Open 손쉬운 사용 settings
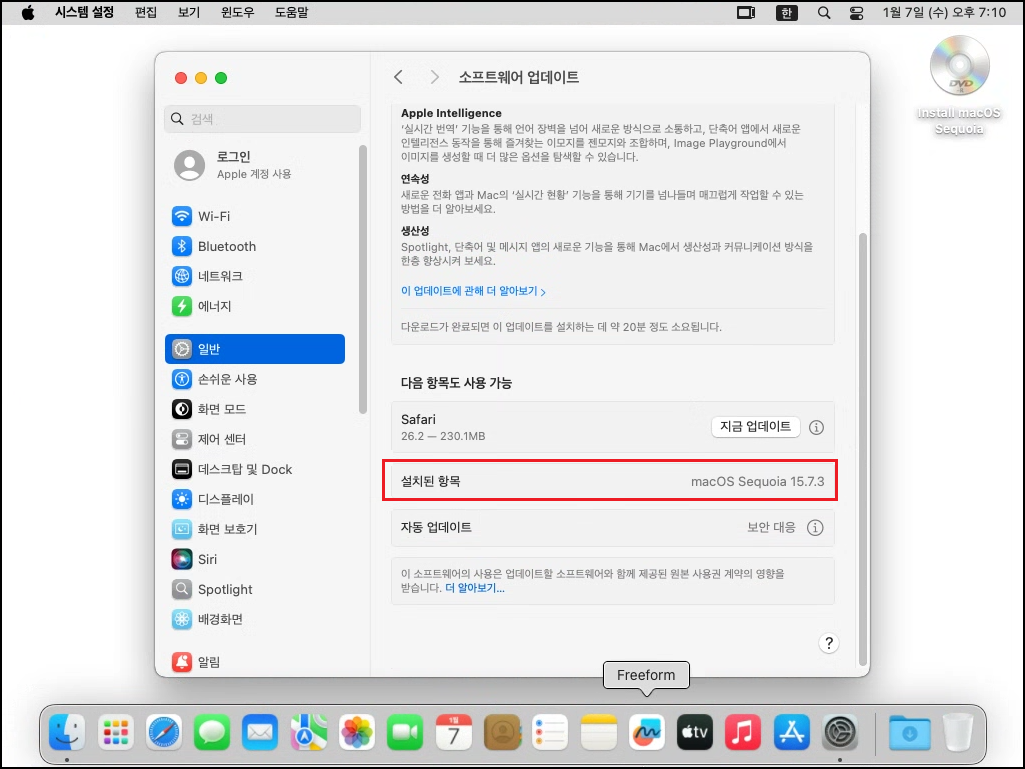The image size is (1025, 769). [x=255, y=379]
